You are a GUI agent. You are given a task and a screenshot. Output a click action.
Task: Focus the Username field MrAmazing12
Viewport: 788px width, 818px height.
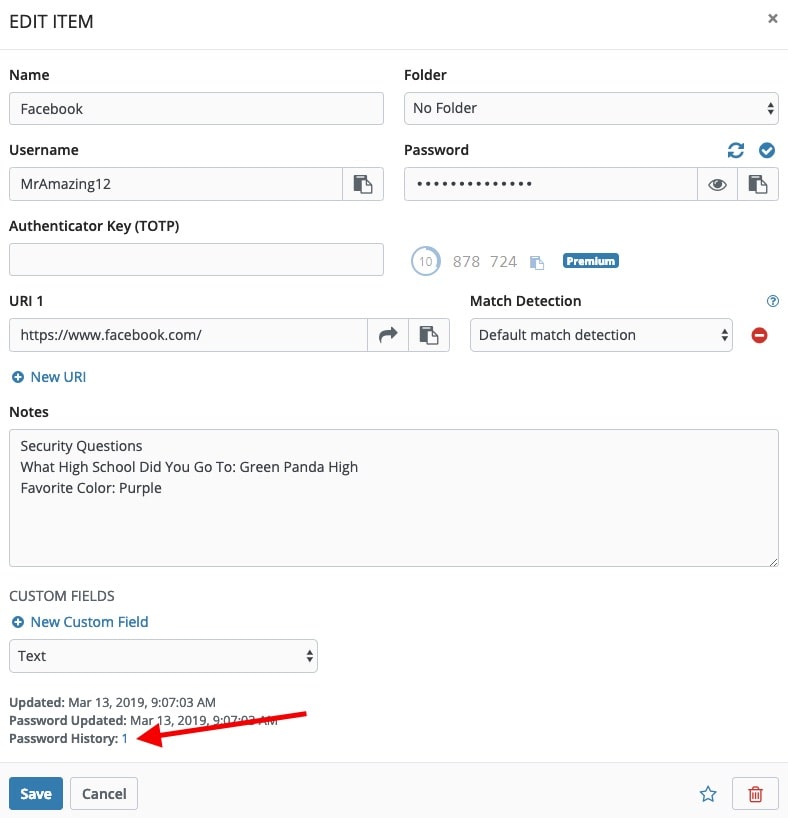click(176, 184)
